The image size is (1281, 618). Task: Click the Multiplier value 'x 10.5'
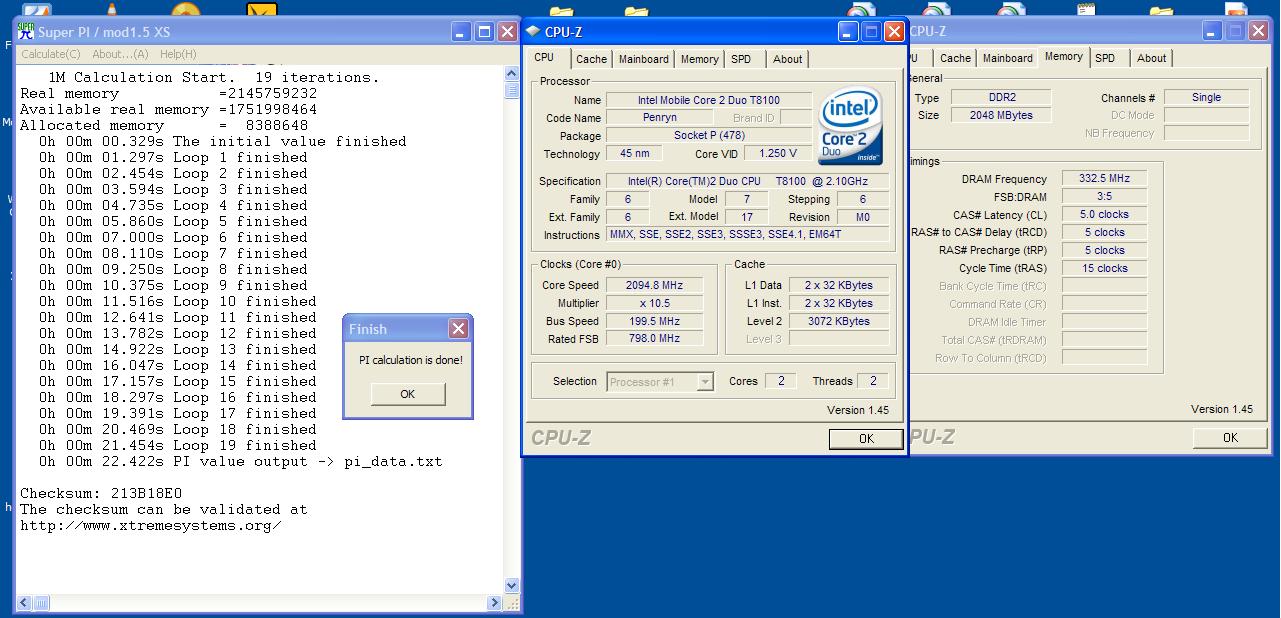click(x=654, y=303)
